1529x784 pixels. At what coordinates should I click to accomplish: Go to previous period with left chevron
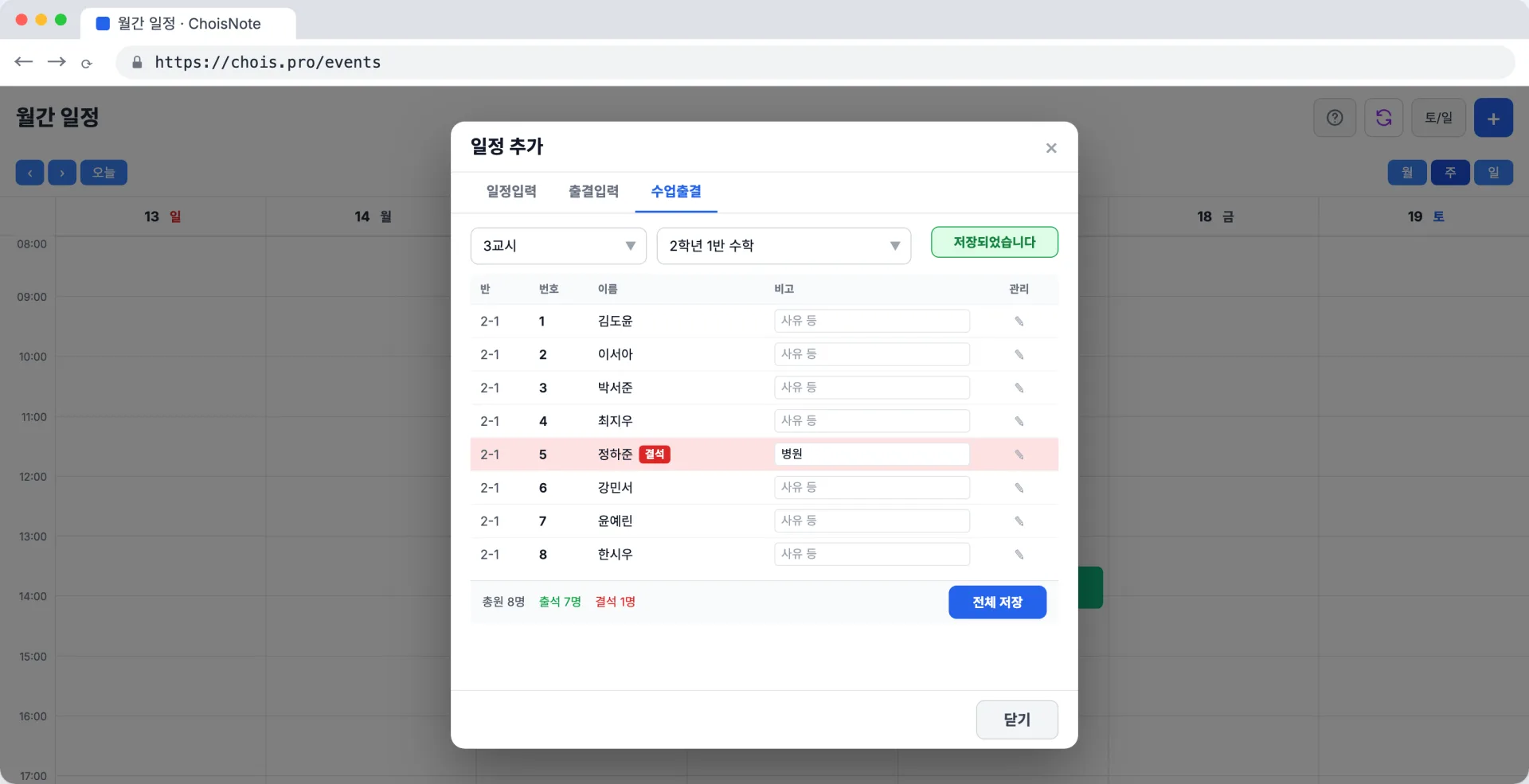(x=30, y=173)
